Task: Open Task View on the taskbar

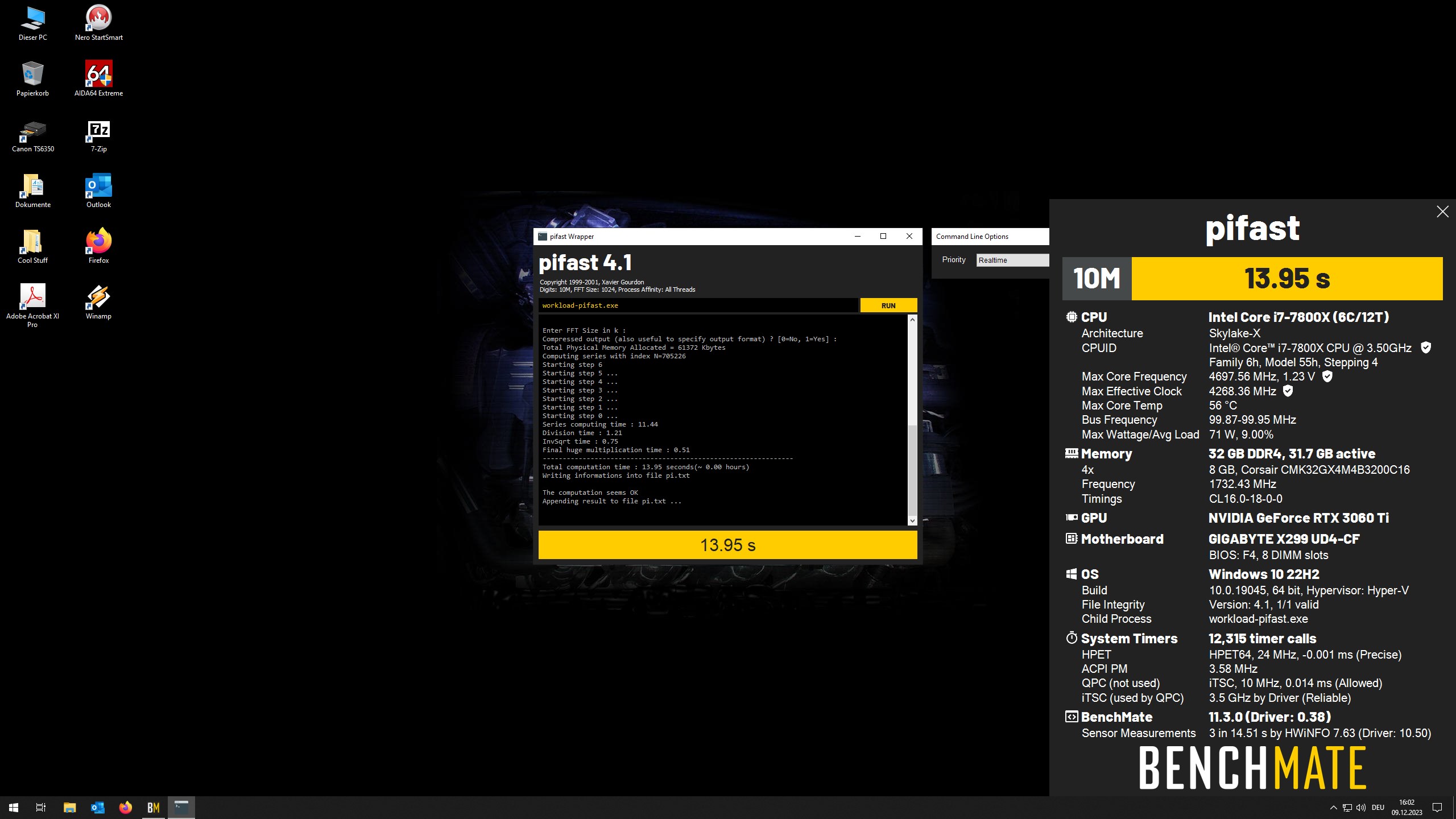Action: point(41,807)
